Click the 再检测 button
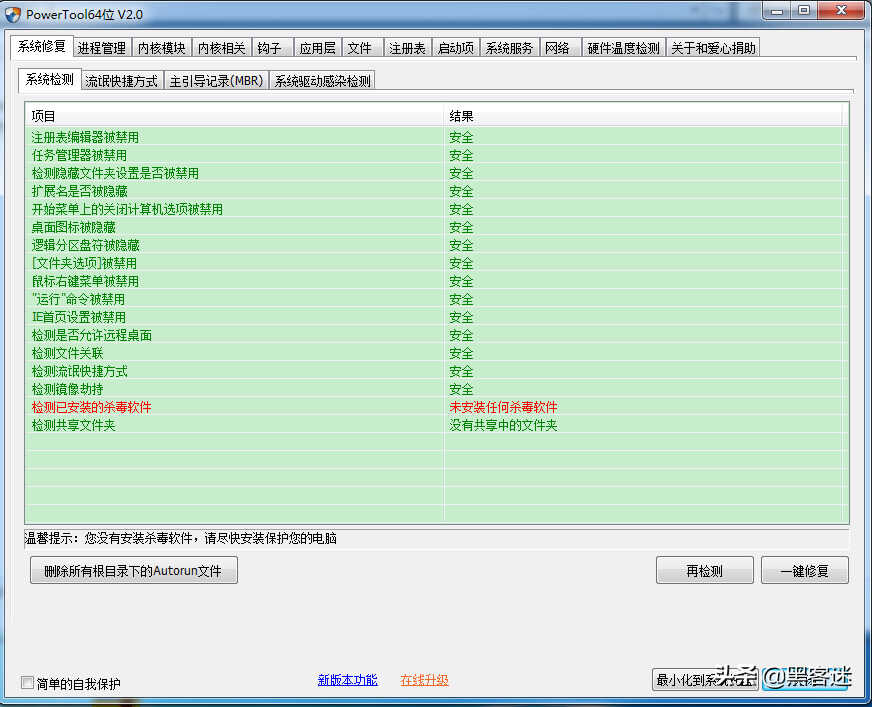 point(705,570)
